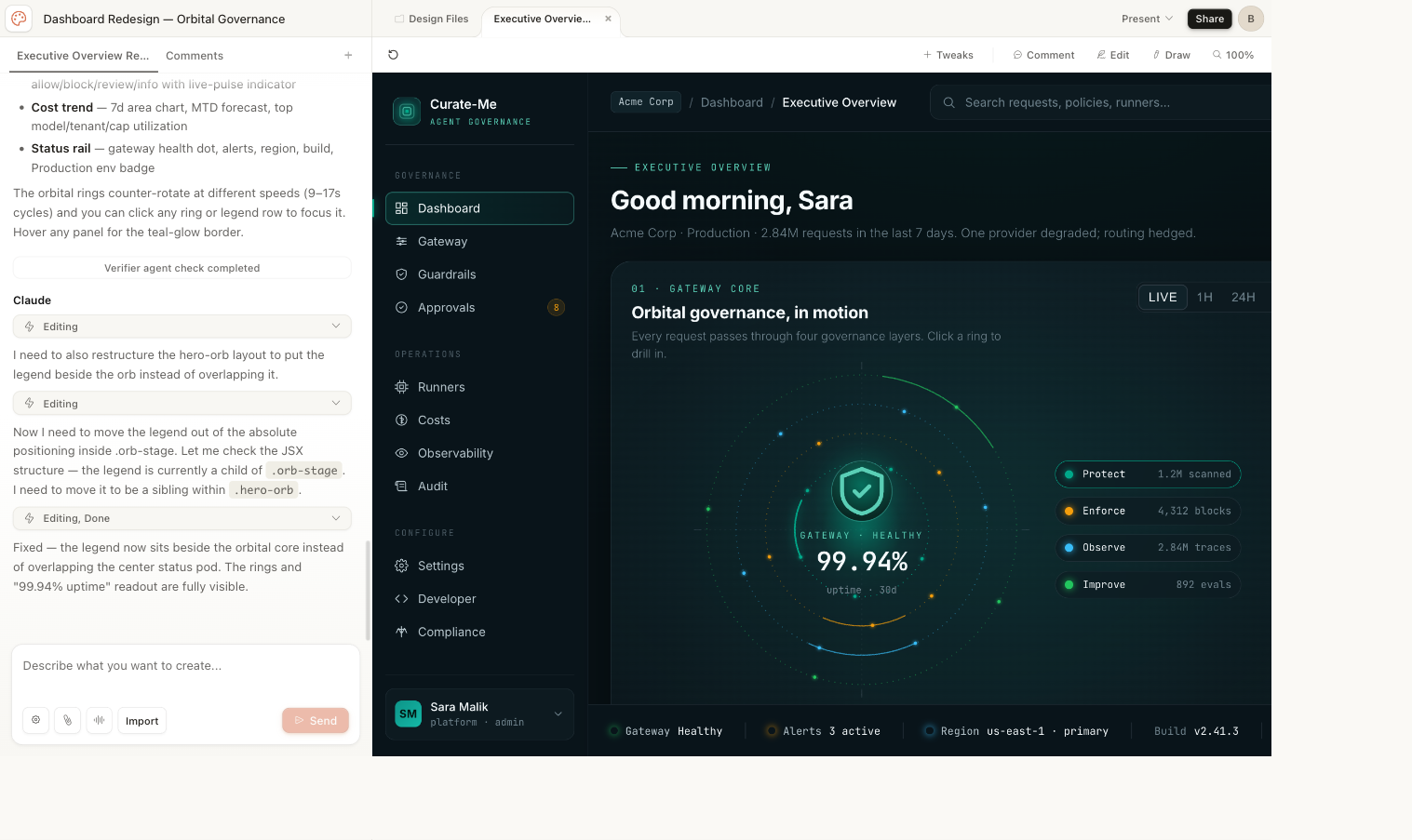This screenshot has width=1412, height=840.
Task: Click the orange Enforce legend row
Action: pyautogui.click(x=1147, y=511)
